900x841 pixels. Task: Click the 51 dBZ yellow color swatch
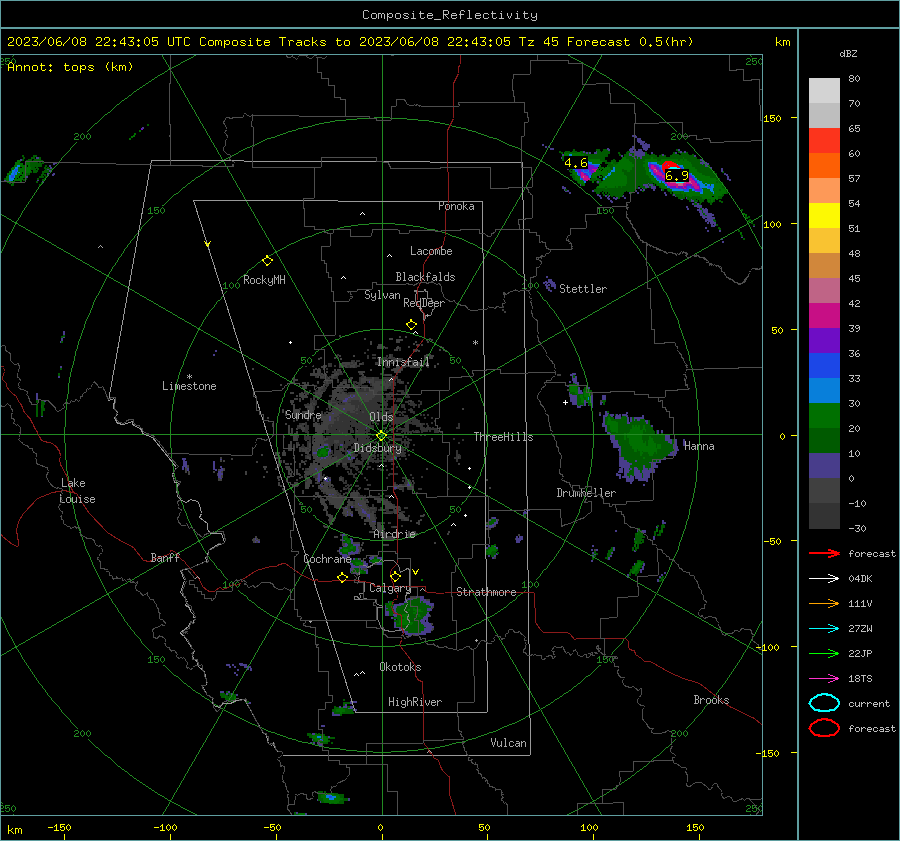click(824, 215)
